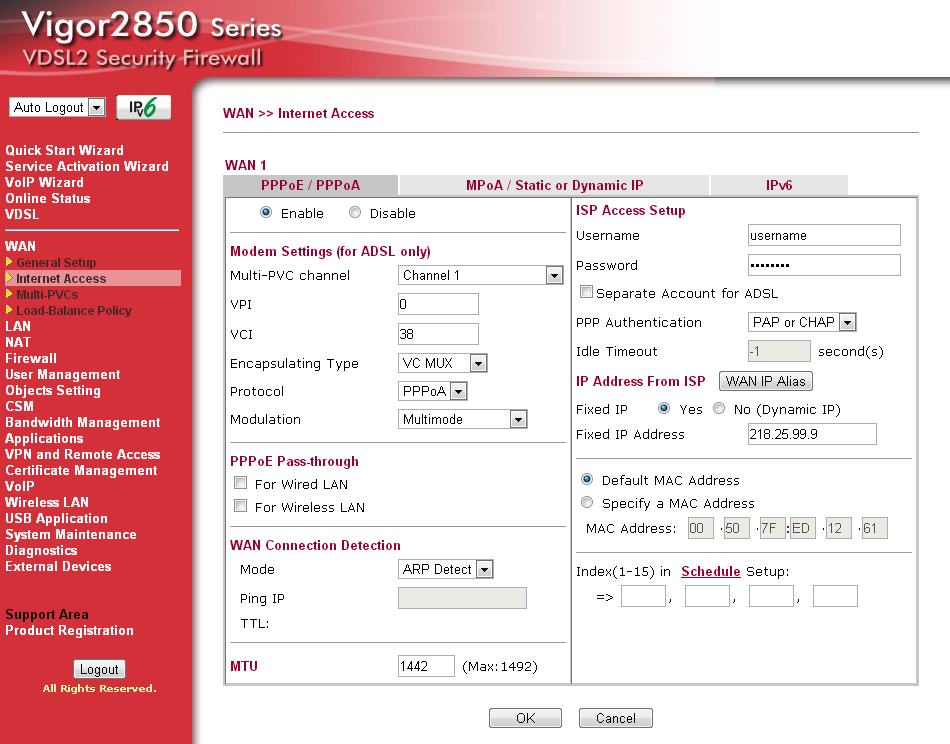
Task: Open the IPv6 configuration tab
Action: (777, 185)
